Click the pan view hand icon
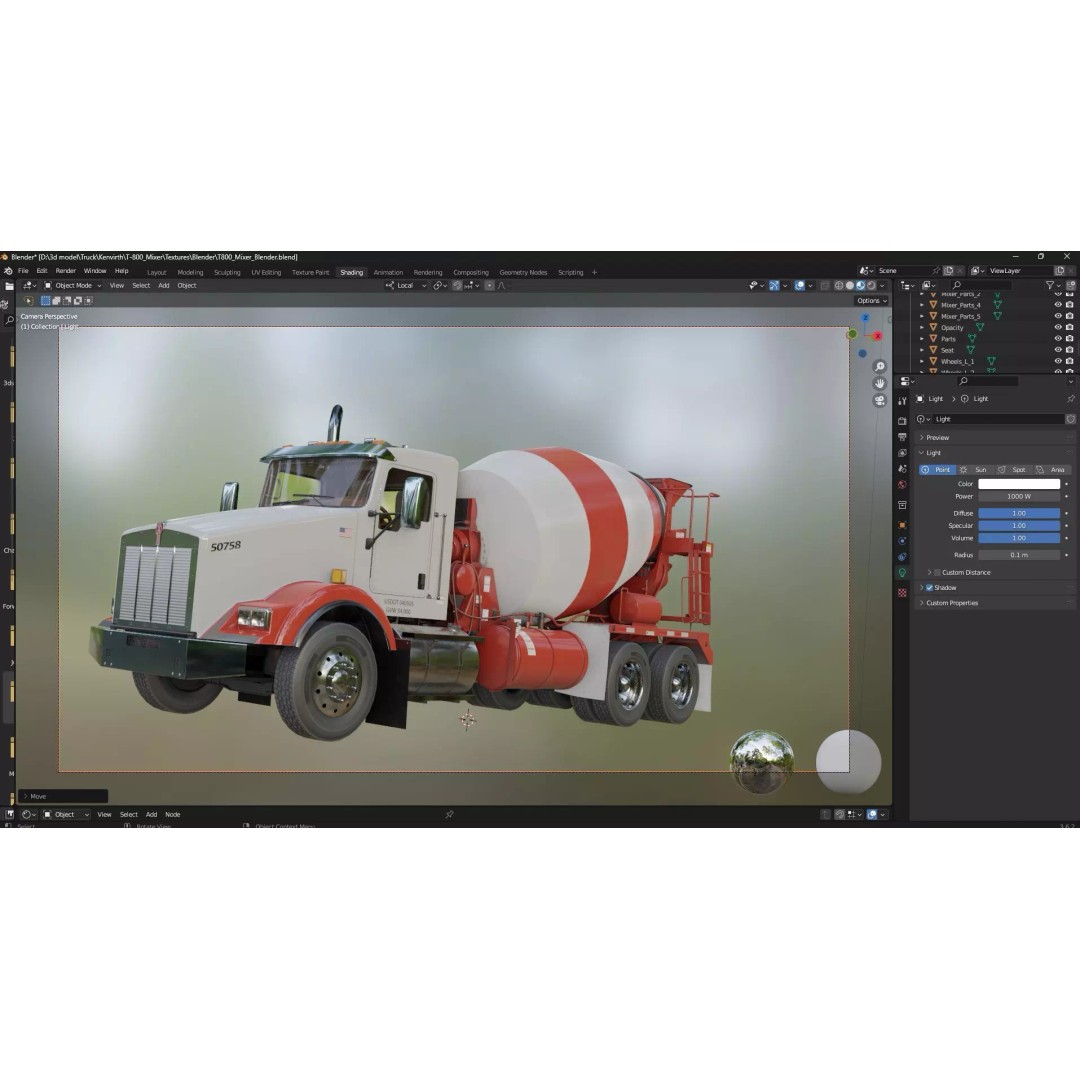 (x=880, y=383)
